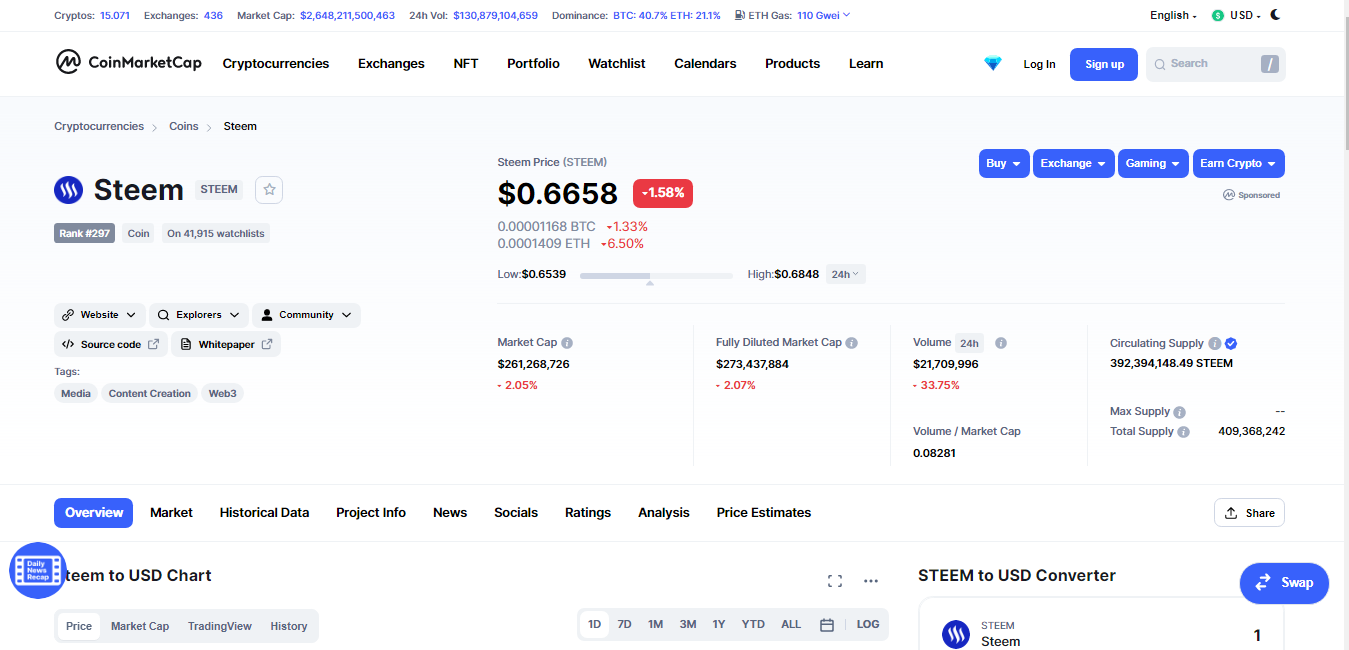This screenshot has height=650, width=1349.
Task: Toggle dark mode with the moon icon
Action: [1275, 15]
